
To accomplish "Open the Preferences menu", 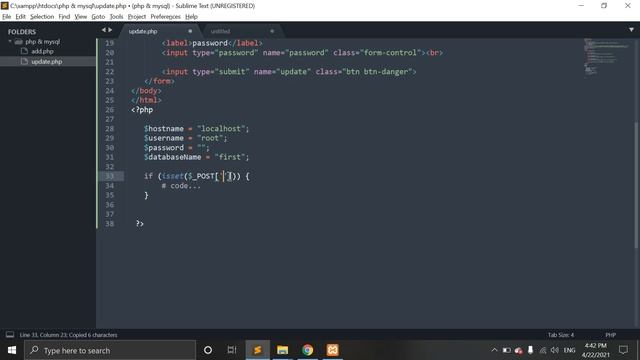I will pos(165,17).
